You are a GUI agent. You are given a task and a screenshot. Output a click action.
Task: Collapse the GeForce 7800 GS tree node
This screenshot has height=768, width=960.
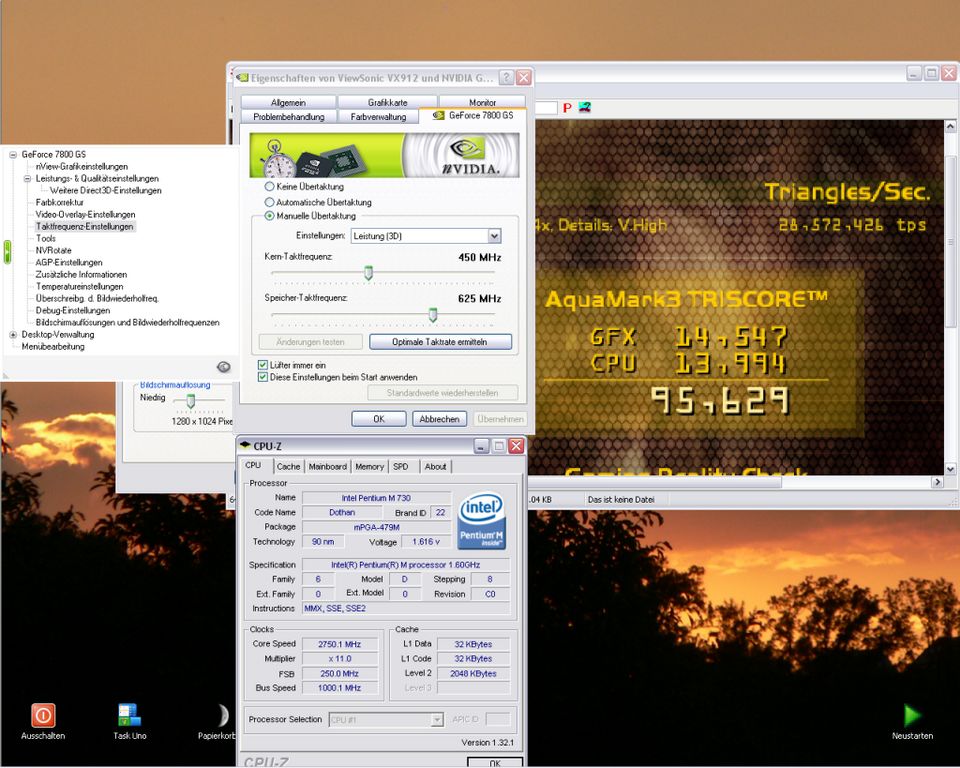[x=13, y=154]
